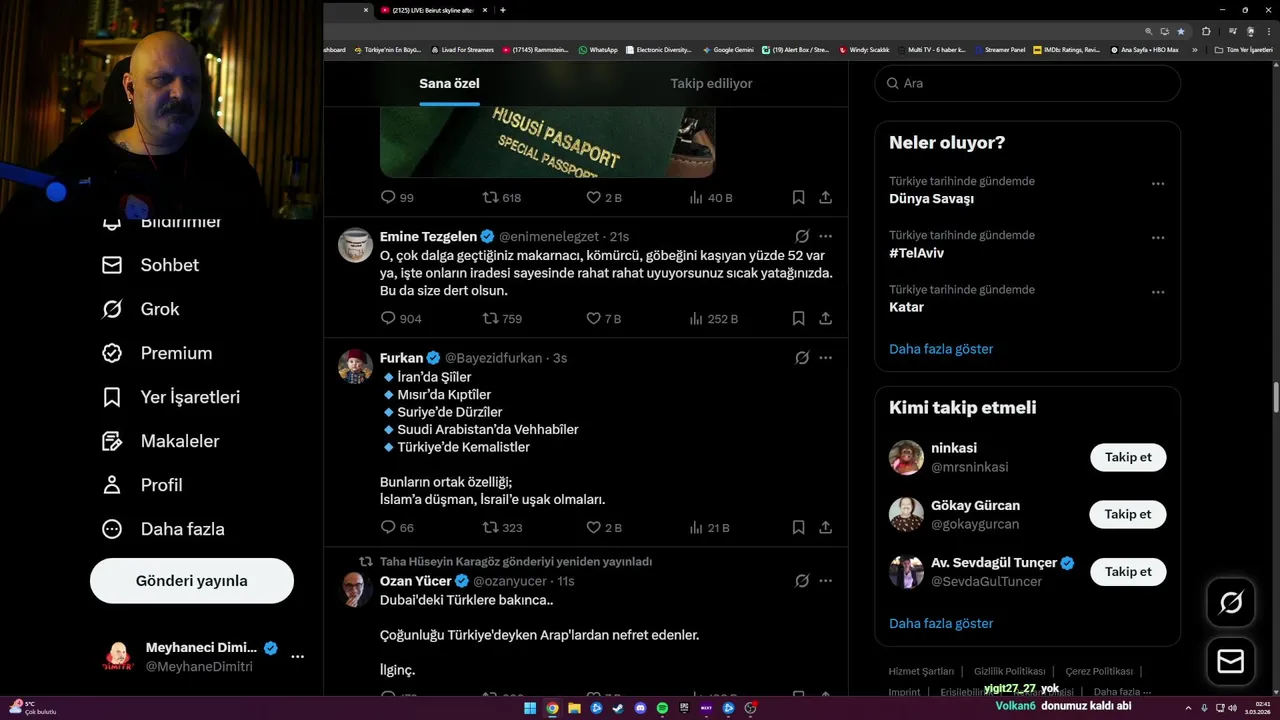The width and height of the screenshot is (1280, 720).
Task: Open Gizlilik Politikası footer link
Action: 1009,671
